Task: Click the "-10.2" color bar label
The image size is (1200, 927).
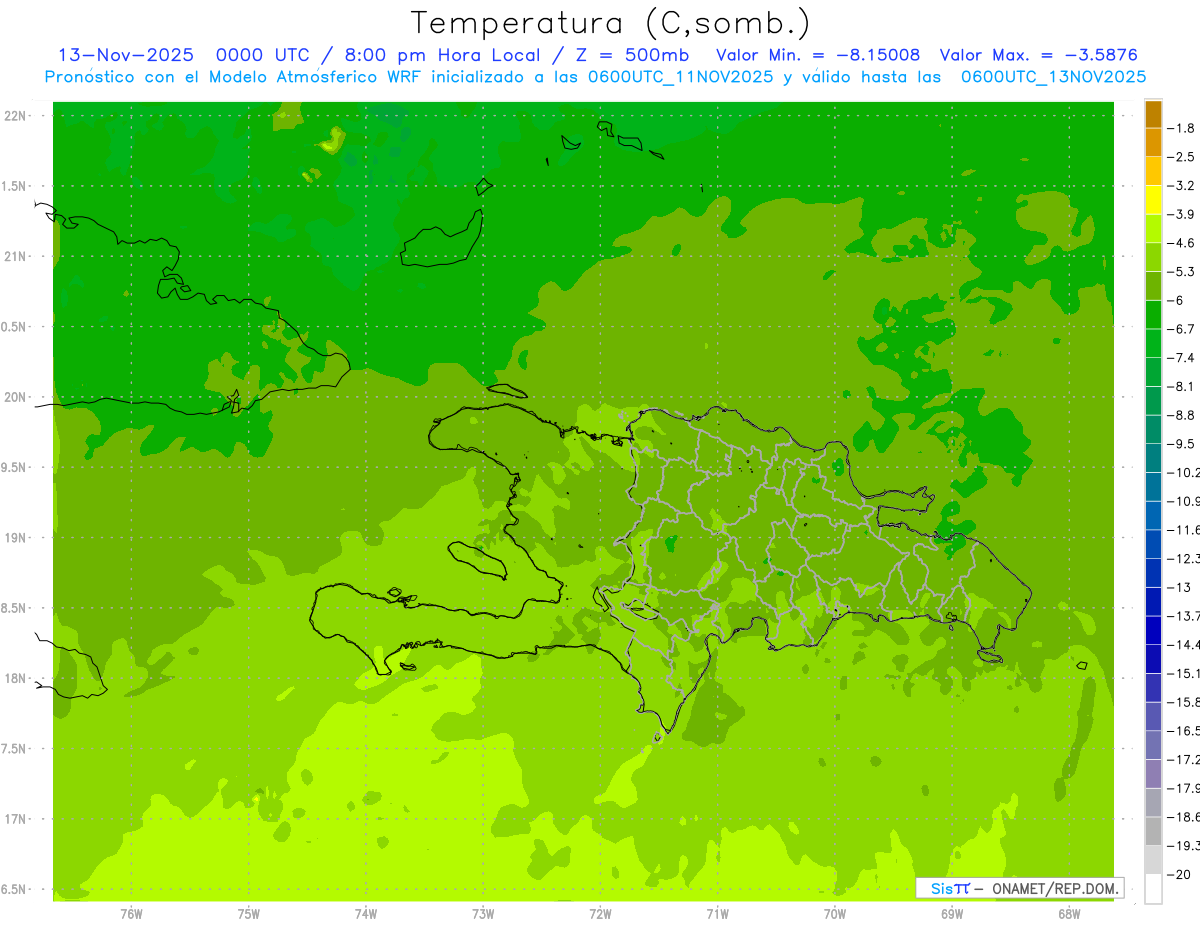Action: [1183, 472]
